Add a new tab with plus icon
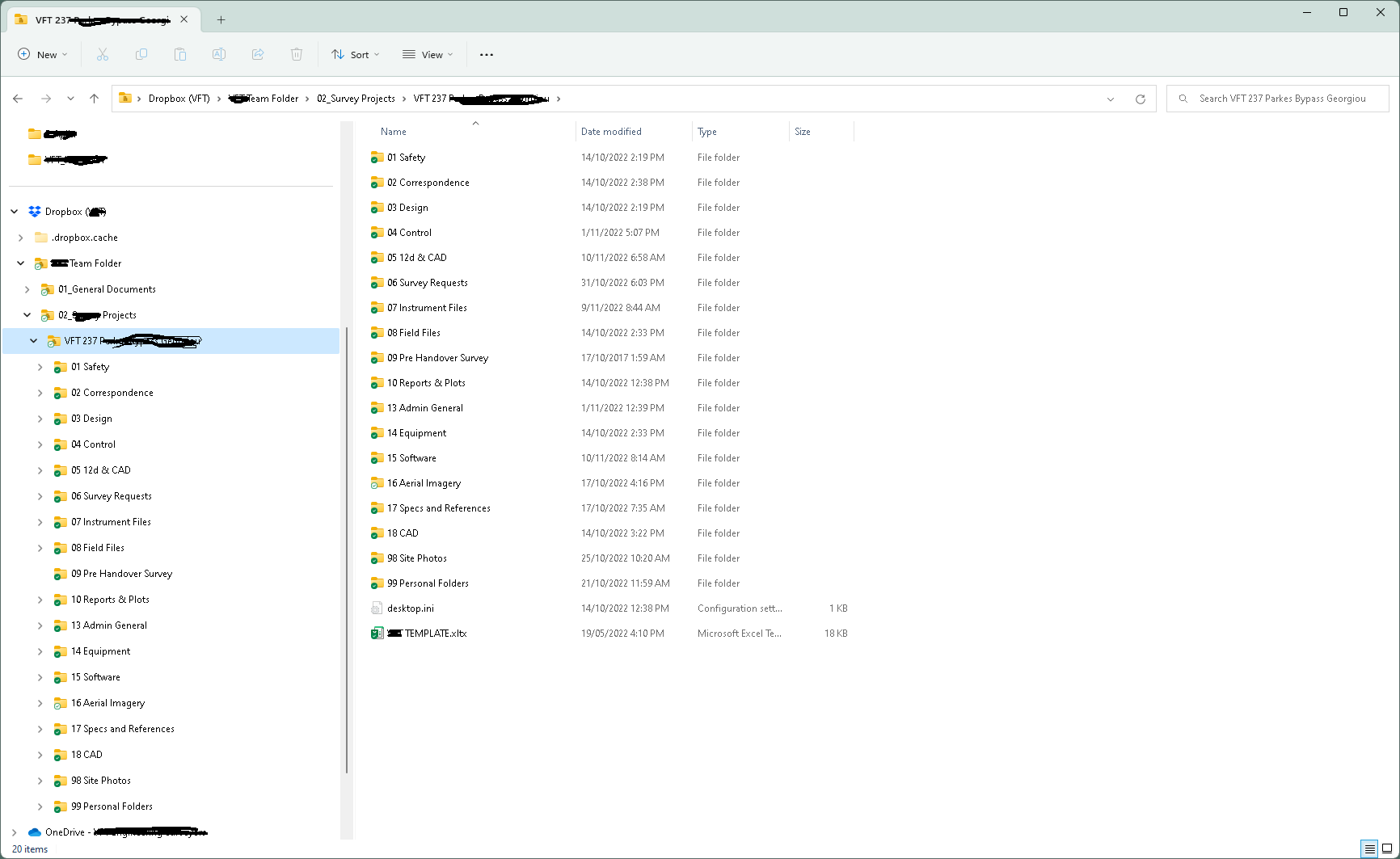The width and height of the screenshot is (1400, 859). (x=221, y=19)
